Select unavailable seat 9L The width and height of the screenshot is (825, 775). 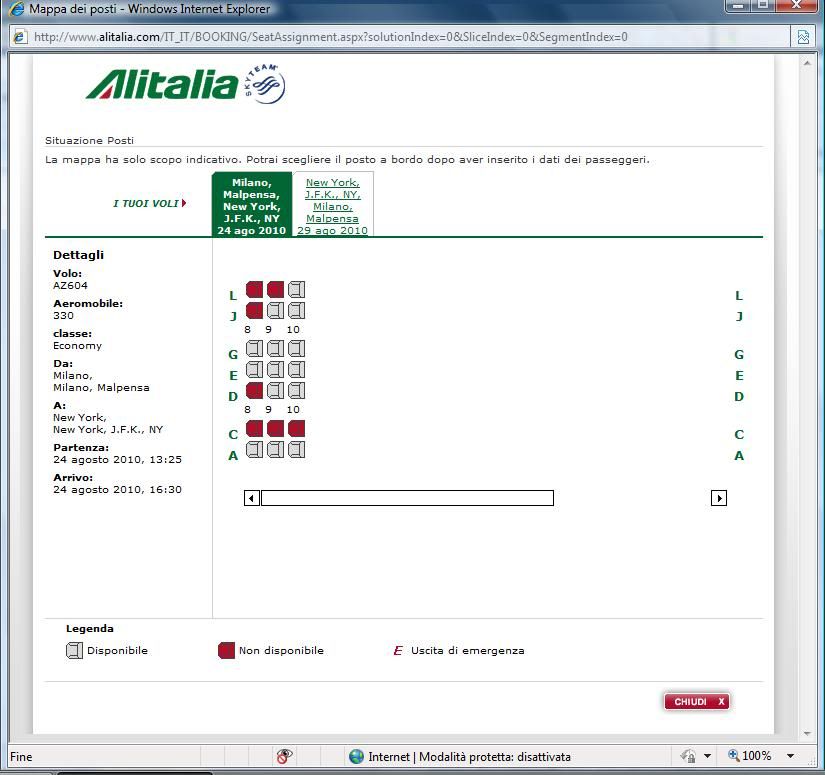coord(276,289)
